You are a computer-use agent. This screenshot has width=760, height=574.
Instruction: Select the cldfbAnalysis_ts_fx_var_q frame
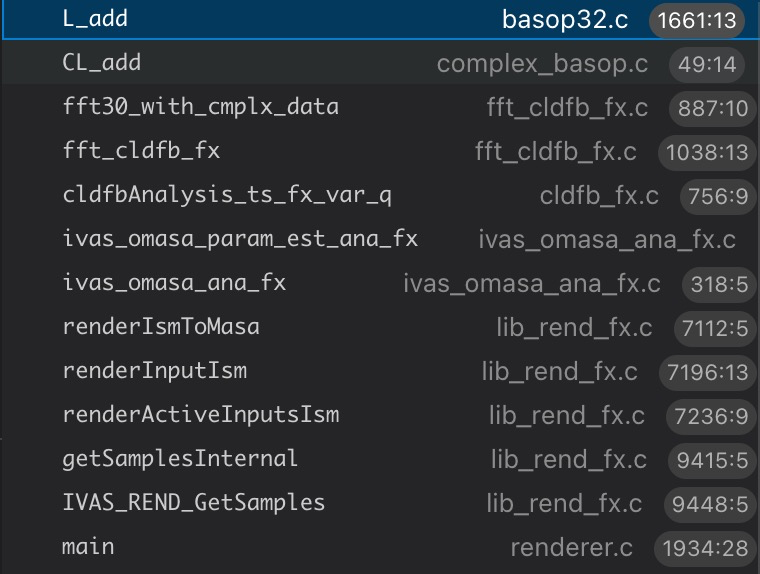point(226,195)
